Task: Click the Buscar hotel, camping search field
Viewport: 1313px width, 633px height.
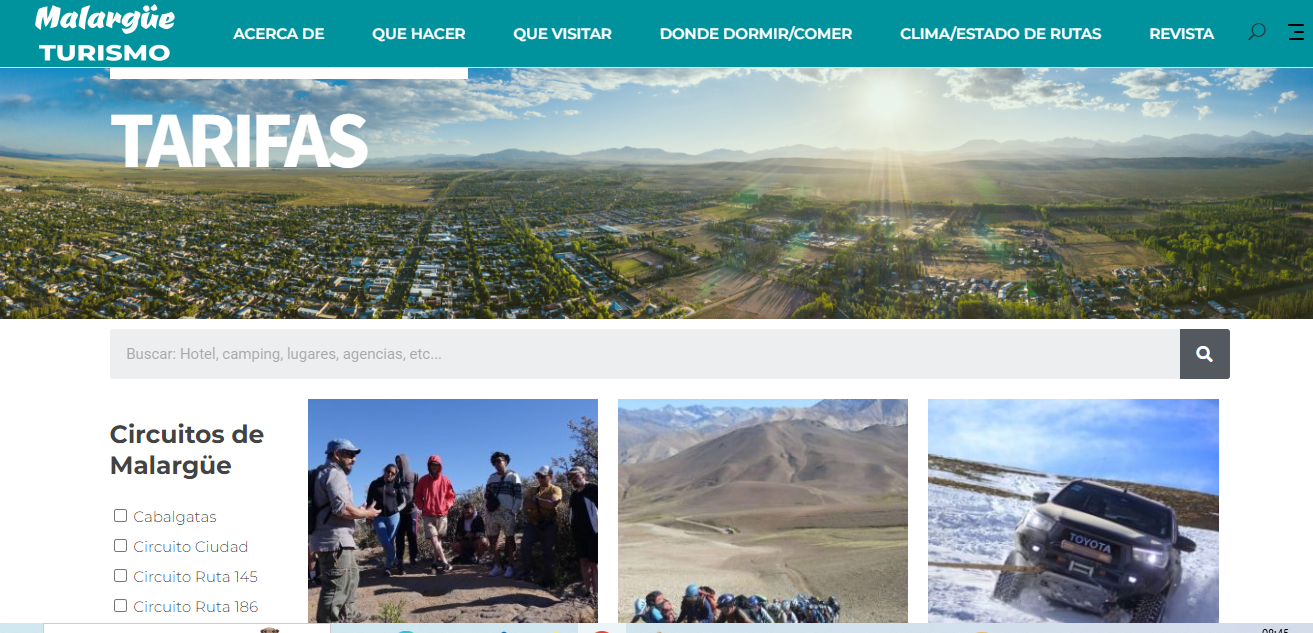Action: (645, 354)
